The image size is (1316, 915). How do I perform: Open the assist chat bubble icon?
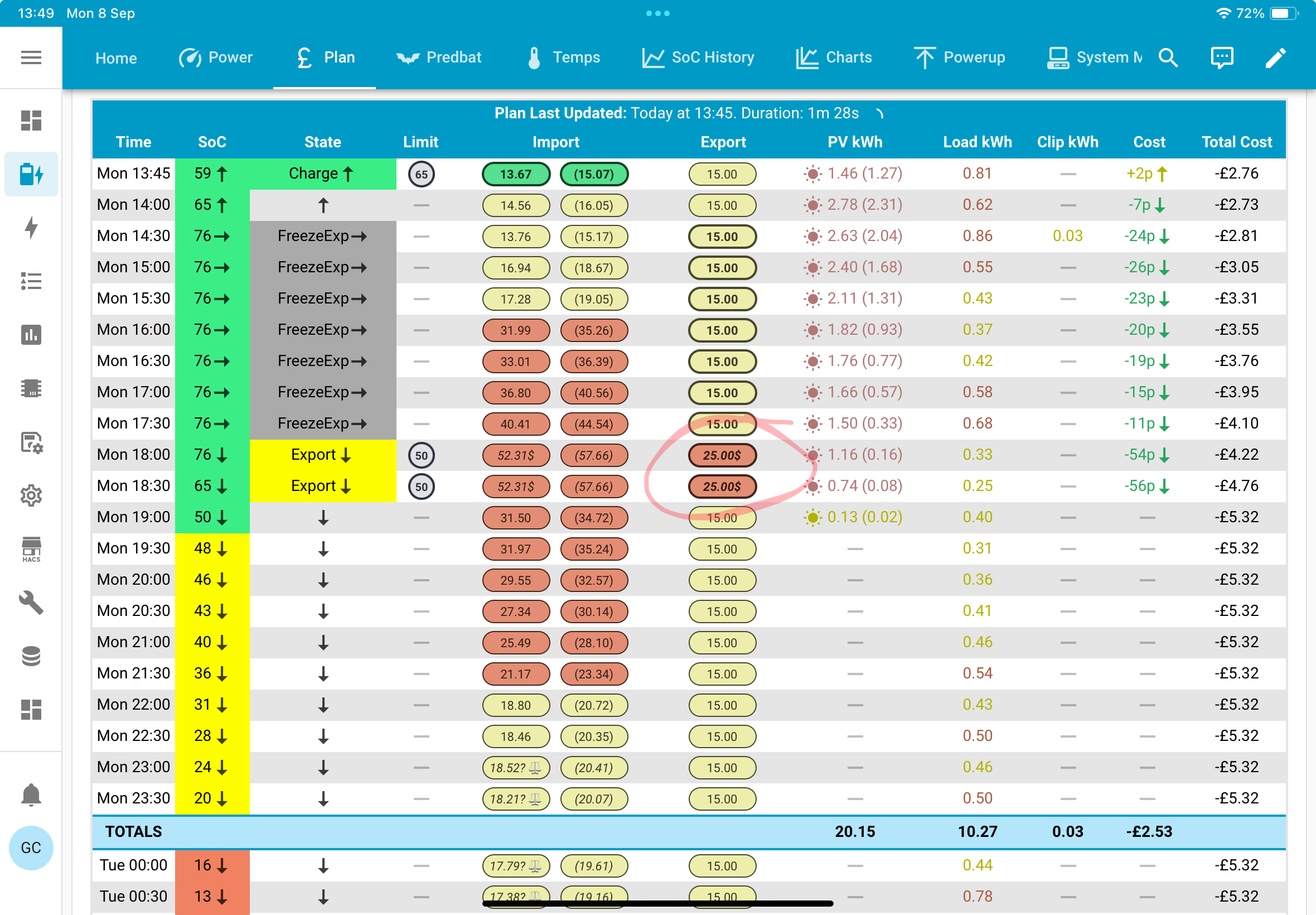click(x=1222, y=57)
